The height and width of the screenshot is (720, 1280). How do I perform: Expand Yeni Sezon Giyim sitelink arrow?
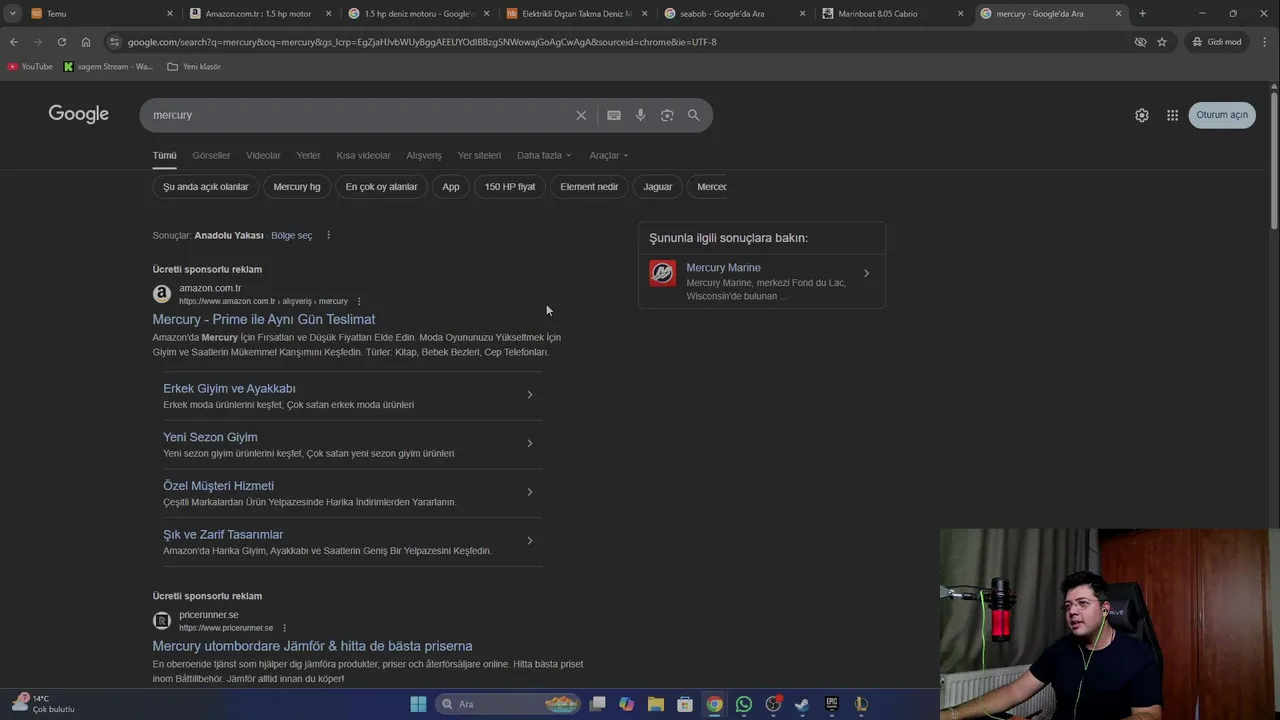tap(529, 443)
